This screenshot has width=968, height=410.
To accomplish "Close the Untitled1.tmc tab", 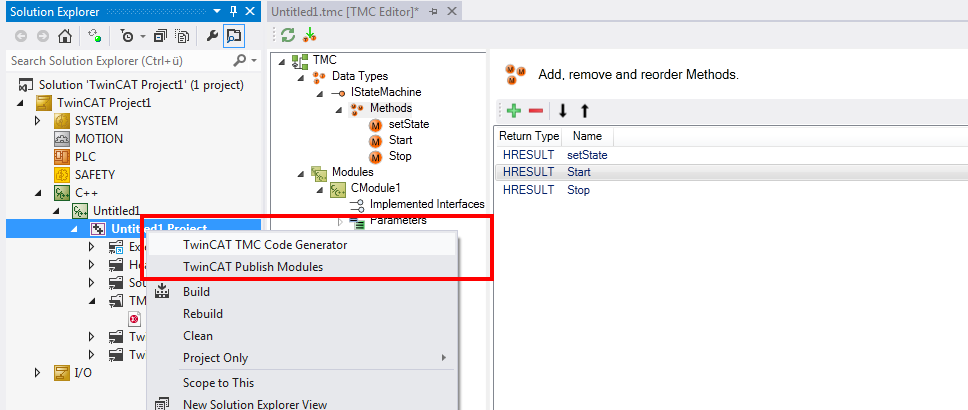I will point(451,11).
